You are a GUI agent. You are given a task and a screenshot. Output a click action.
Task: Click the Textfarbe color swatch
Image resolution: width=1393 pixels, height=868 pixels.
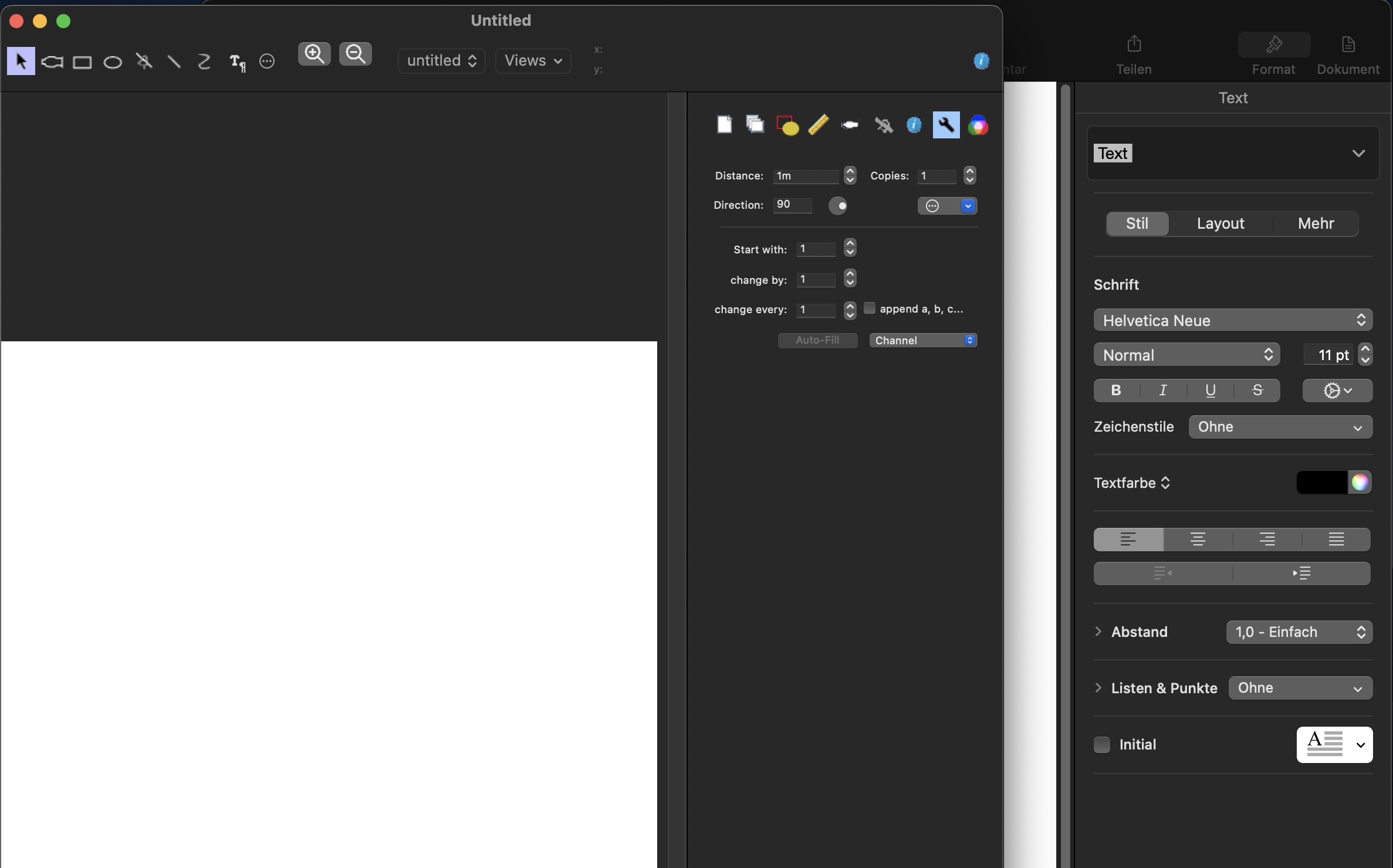pos(1322,482)
